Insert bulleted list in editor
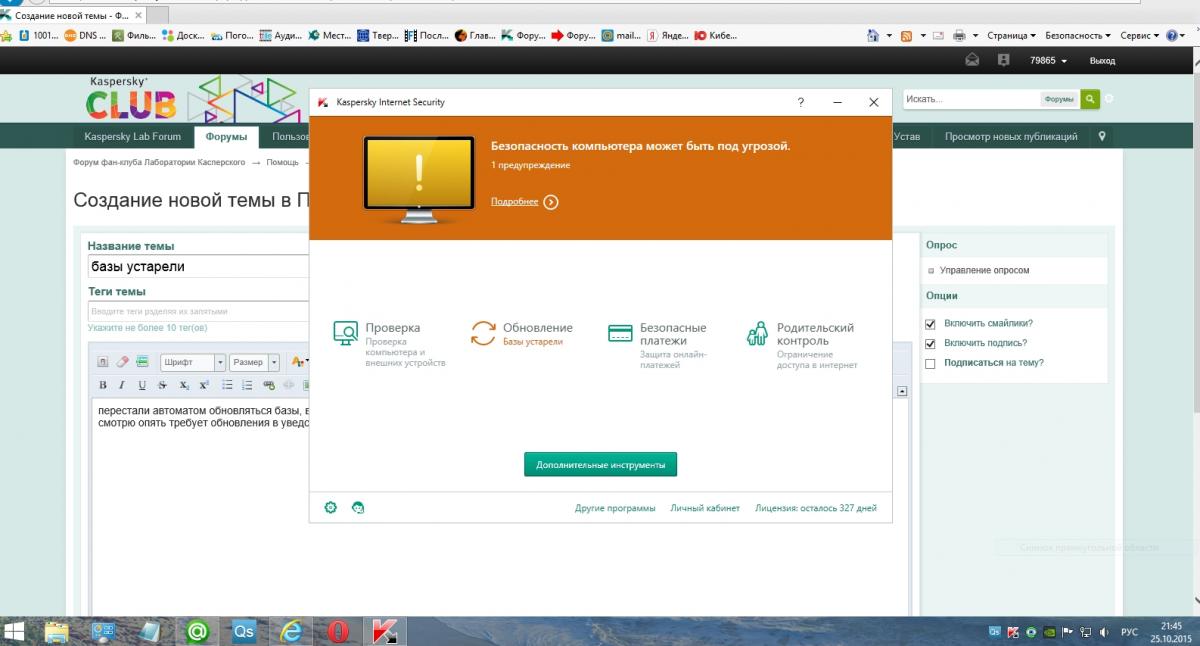The image size is (1200, 646). click(x=227, y=385)
